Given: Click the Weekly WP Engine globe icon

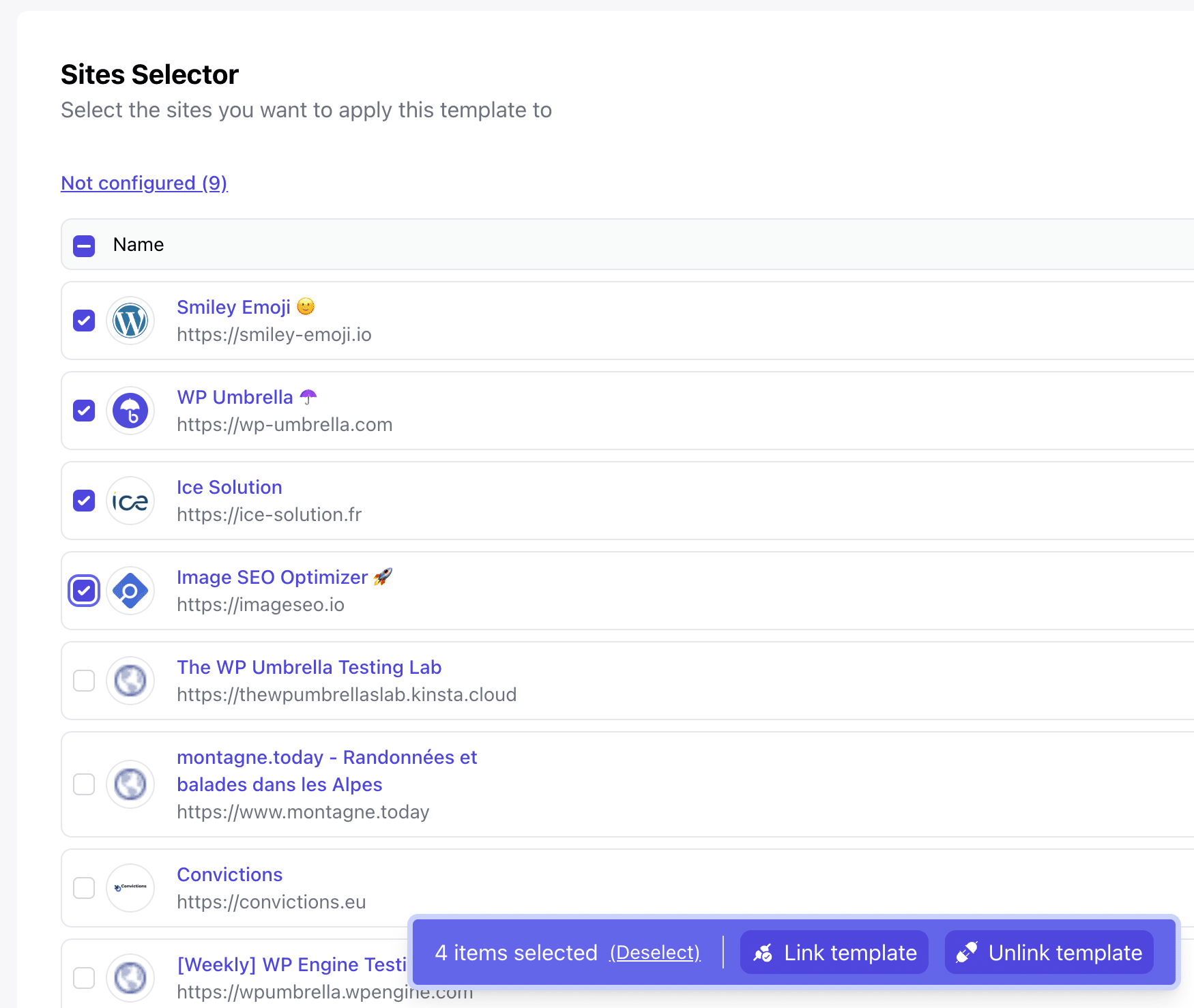Looking at the screenshot, I should tap(130, 978).
